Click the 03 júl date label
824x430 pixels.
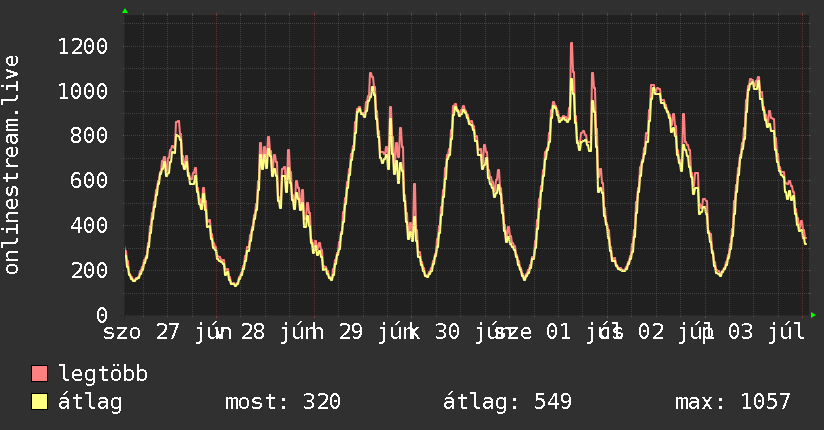[x=766, y=332]
